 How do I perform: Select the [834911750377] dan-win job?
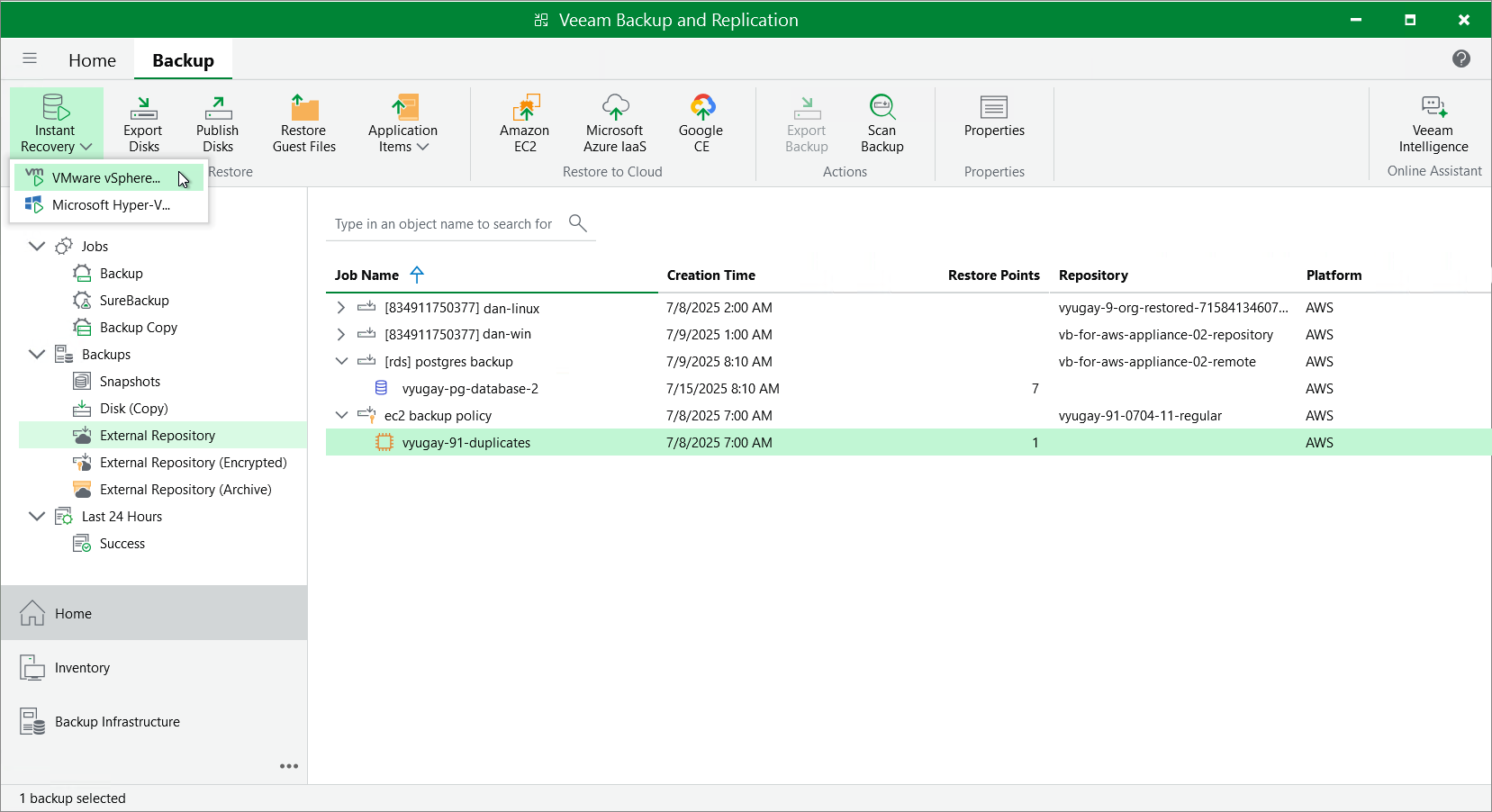click(457, 335)
